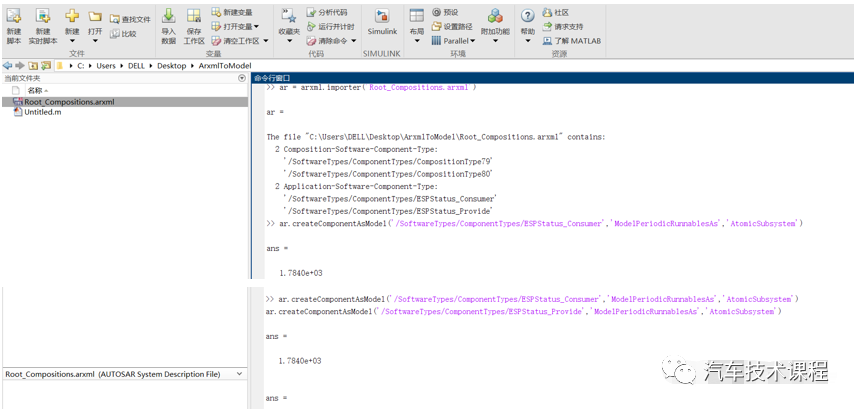
Task: Open the 清空工作区 dropdown arrow
Action: pyautogui.click(x=266, y=40)
